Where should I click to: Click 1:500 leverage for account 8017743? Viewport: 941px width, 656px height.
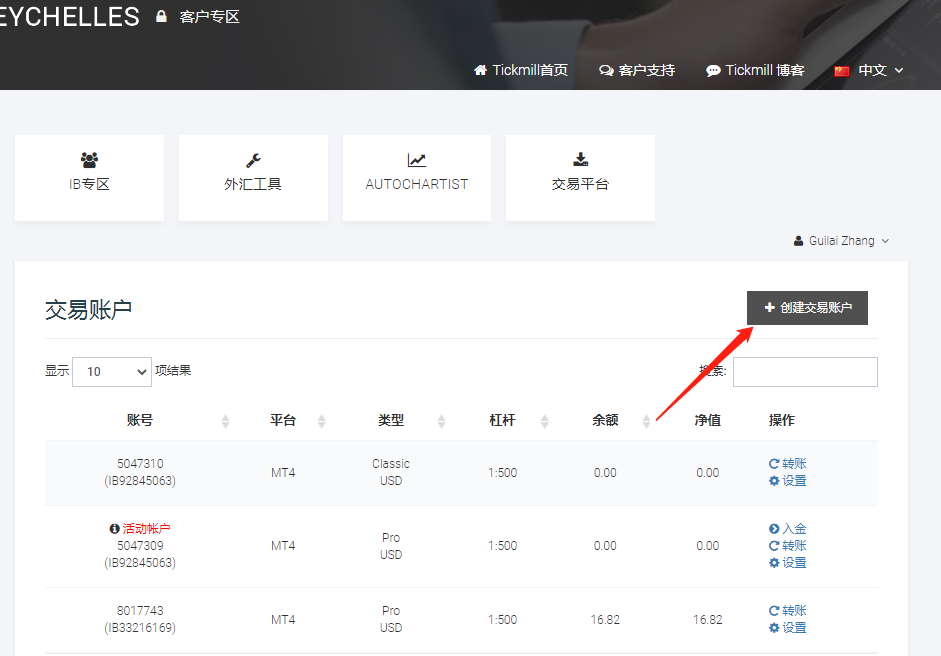(502, 620)
